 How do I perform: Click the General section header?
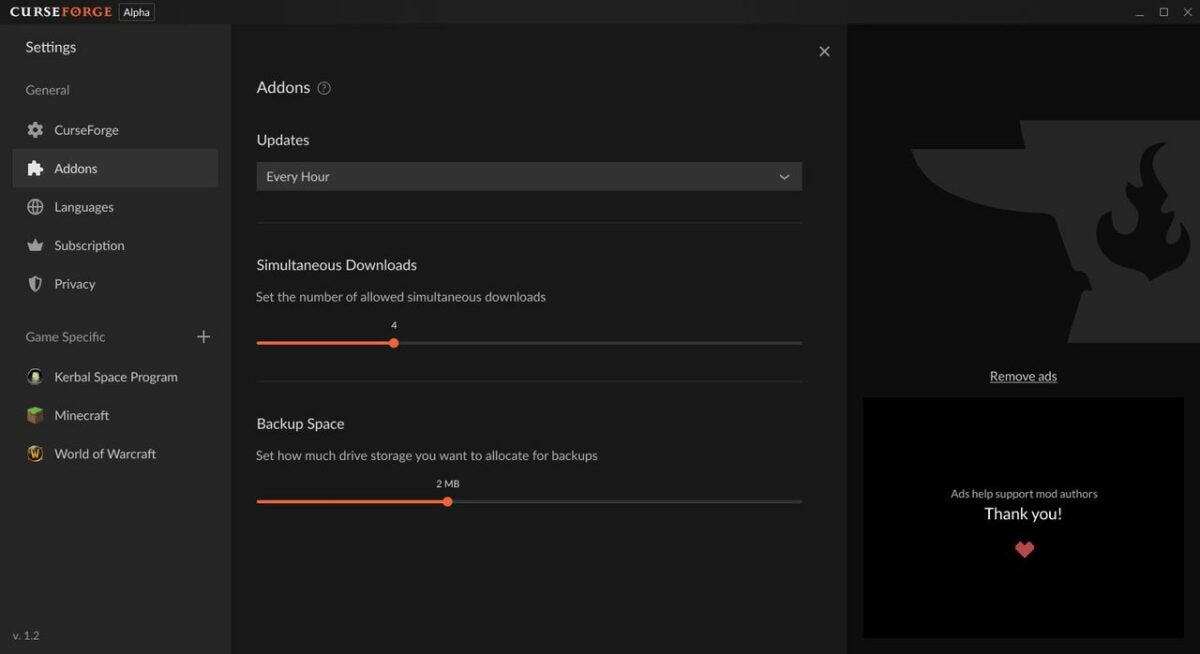[x=47, y=90]
